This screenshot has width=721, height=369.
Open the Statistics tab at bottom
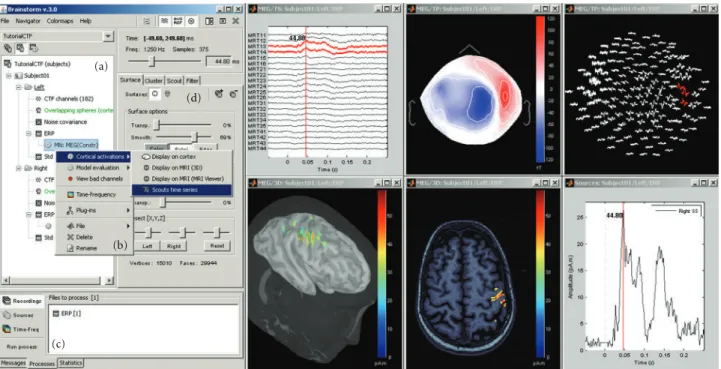[x=70, y=363]
